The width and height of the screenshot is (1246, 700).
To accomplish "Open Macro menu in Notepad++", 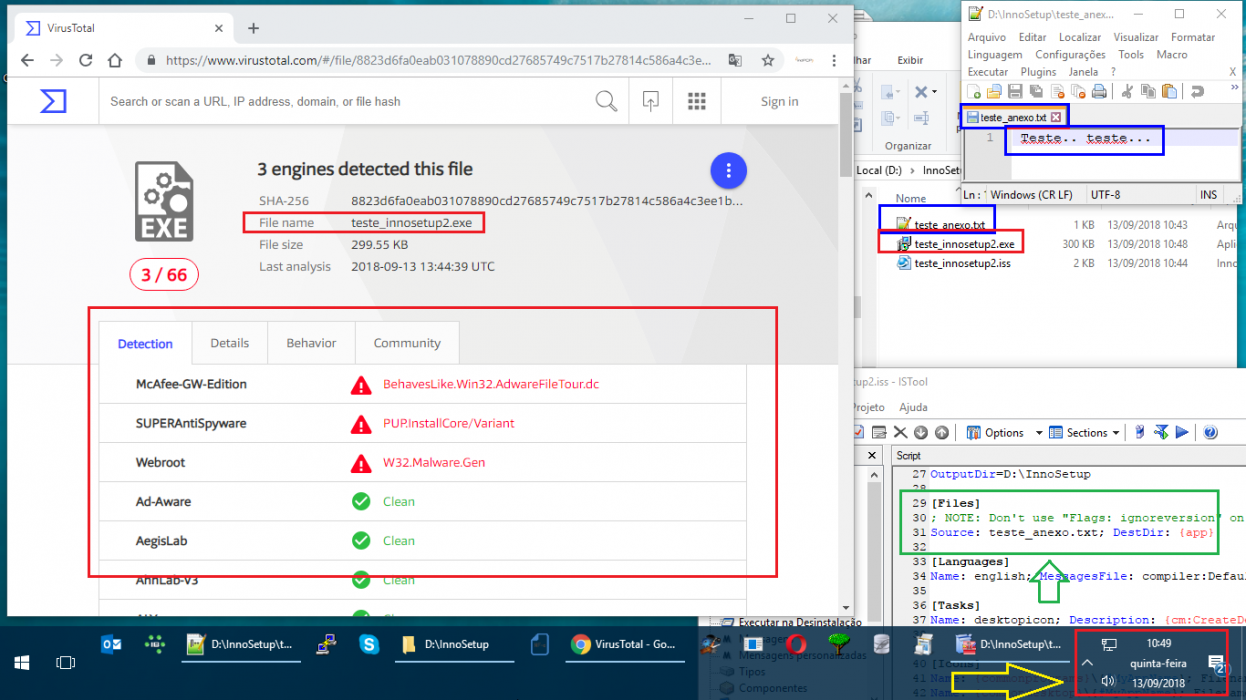I will pyautogui.click(x=1172, y=54).
